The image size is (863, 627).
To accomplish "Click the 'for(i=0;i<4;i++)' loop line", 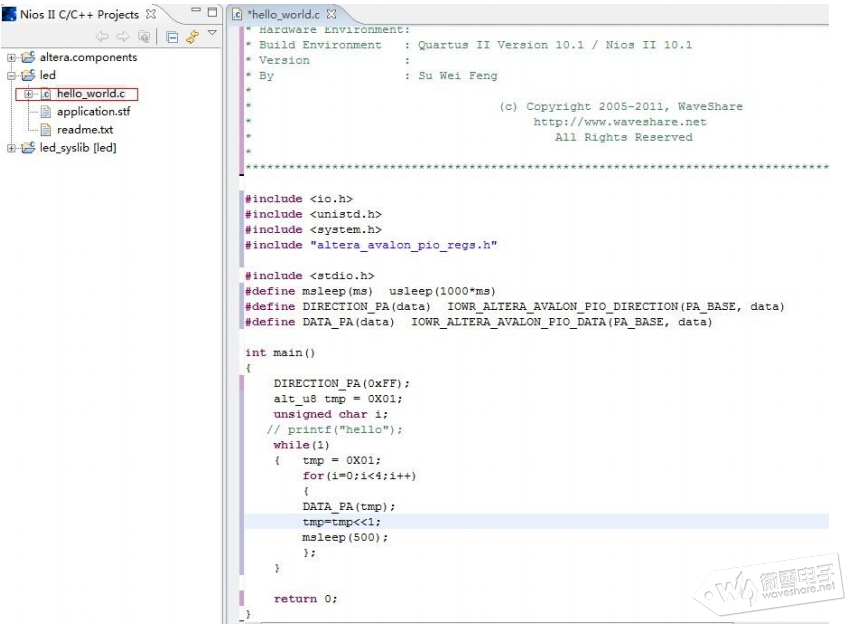I will [x=359, y=477].
